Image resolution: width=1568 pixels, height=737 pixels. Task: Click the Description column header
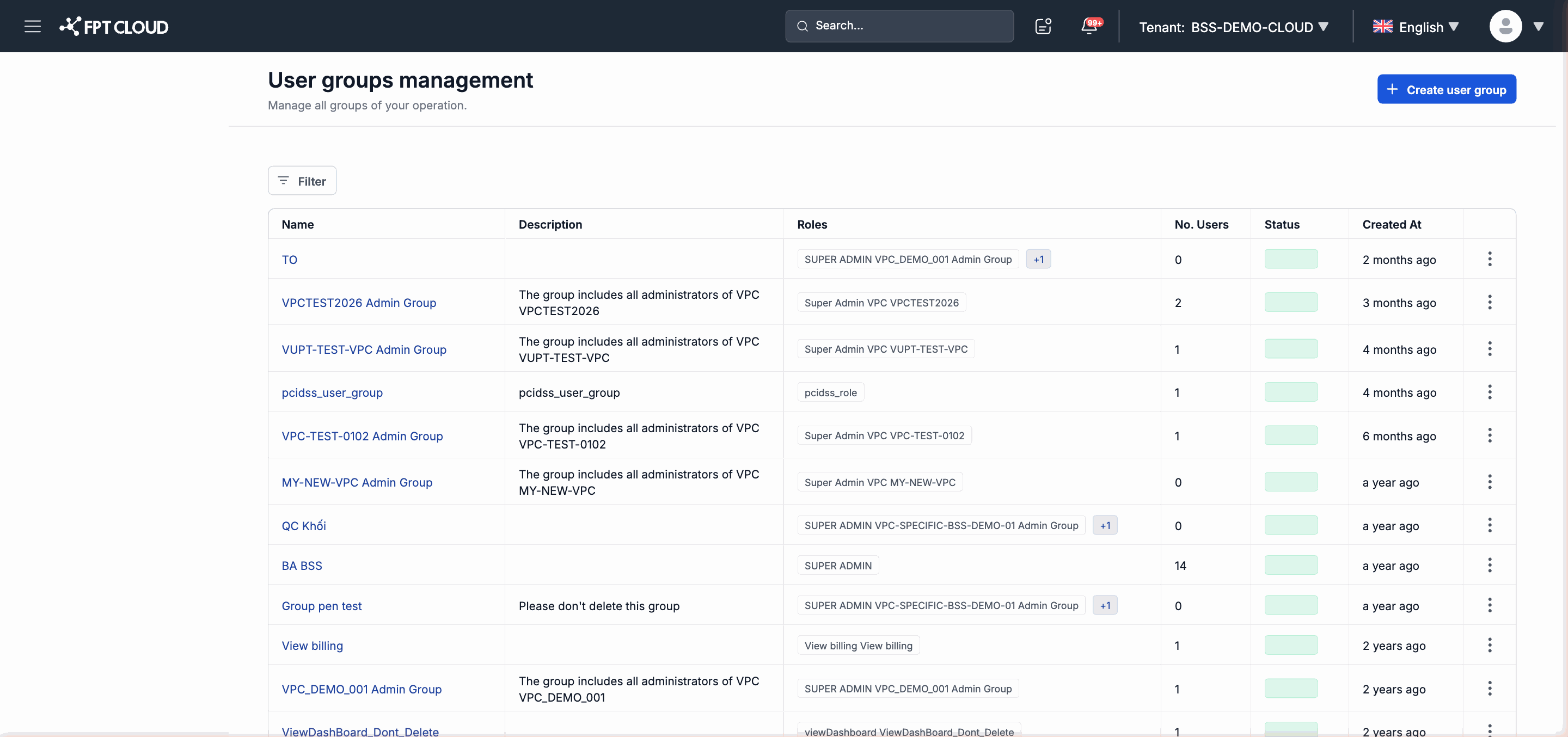(x=550, y=225)
